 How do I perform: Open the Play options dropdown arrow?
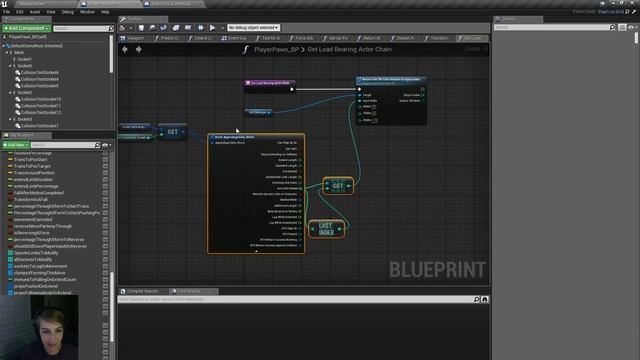(x=222, y=28)
